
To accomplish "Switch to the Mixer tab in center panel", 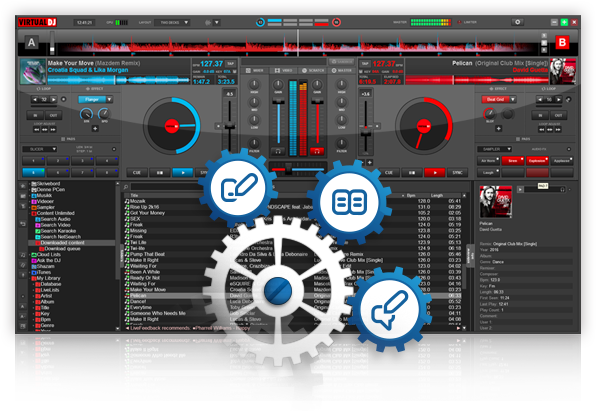I will (255, 71).
